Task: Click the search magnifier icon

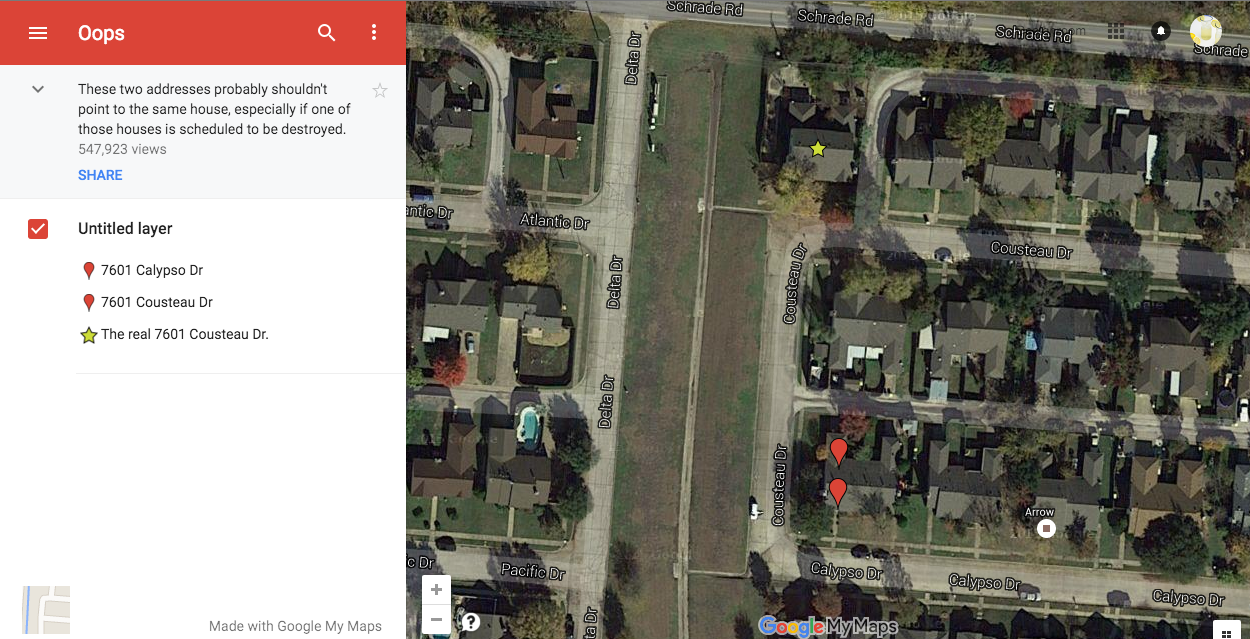Action: [327, 33]
